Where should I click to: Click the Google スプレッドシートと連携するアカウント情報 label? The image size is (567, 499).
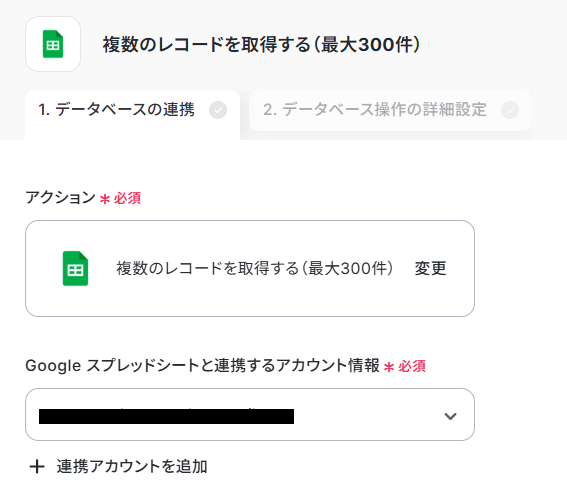click(x=202, y=366)
